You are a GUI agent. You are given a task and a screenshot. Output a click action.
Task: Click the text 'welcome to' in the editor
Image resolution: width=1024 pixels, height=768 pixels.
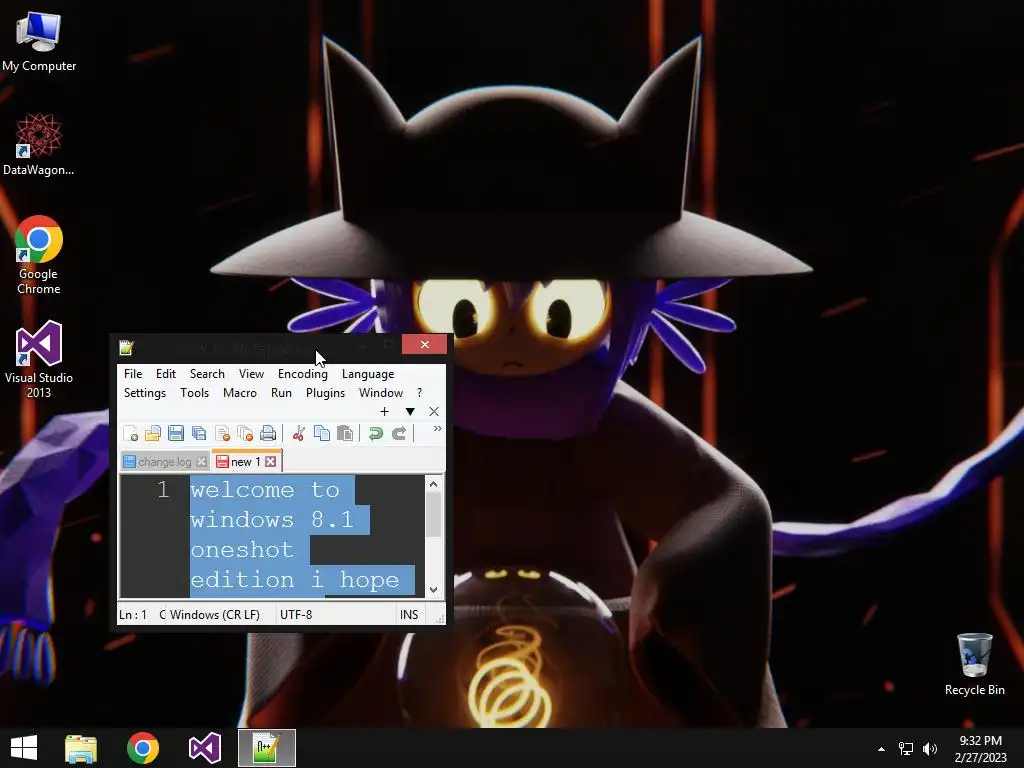pyautogui.click(x=265, y=490)
